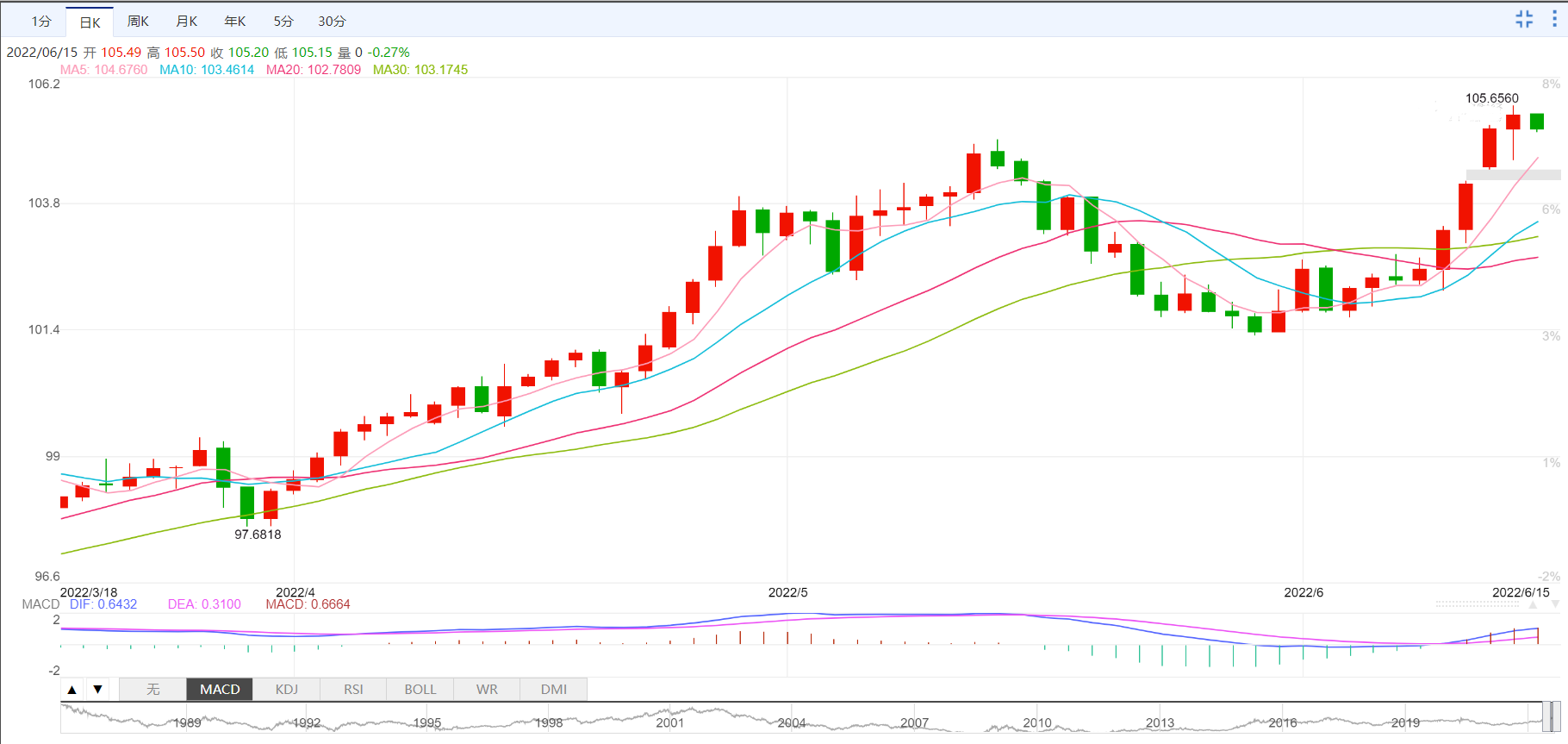The height and width of the screenshot is (744, 1568).
Task: Select the 5分 interval tab
Action: tap(283, 22)
